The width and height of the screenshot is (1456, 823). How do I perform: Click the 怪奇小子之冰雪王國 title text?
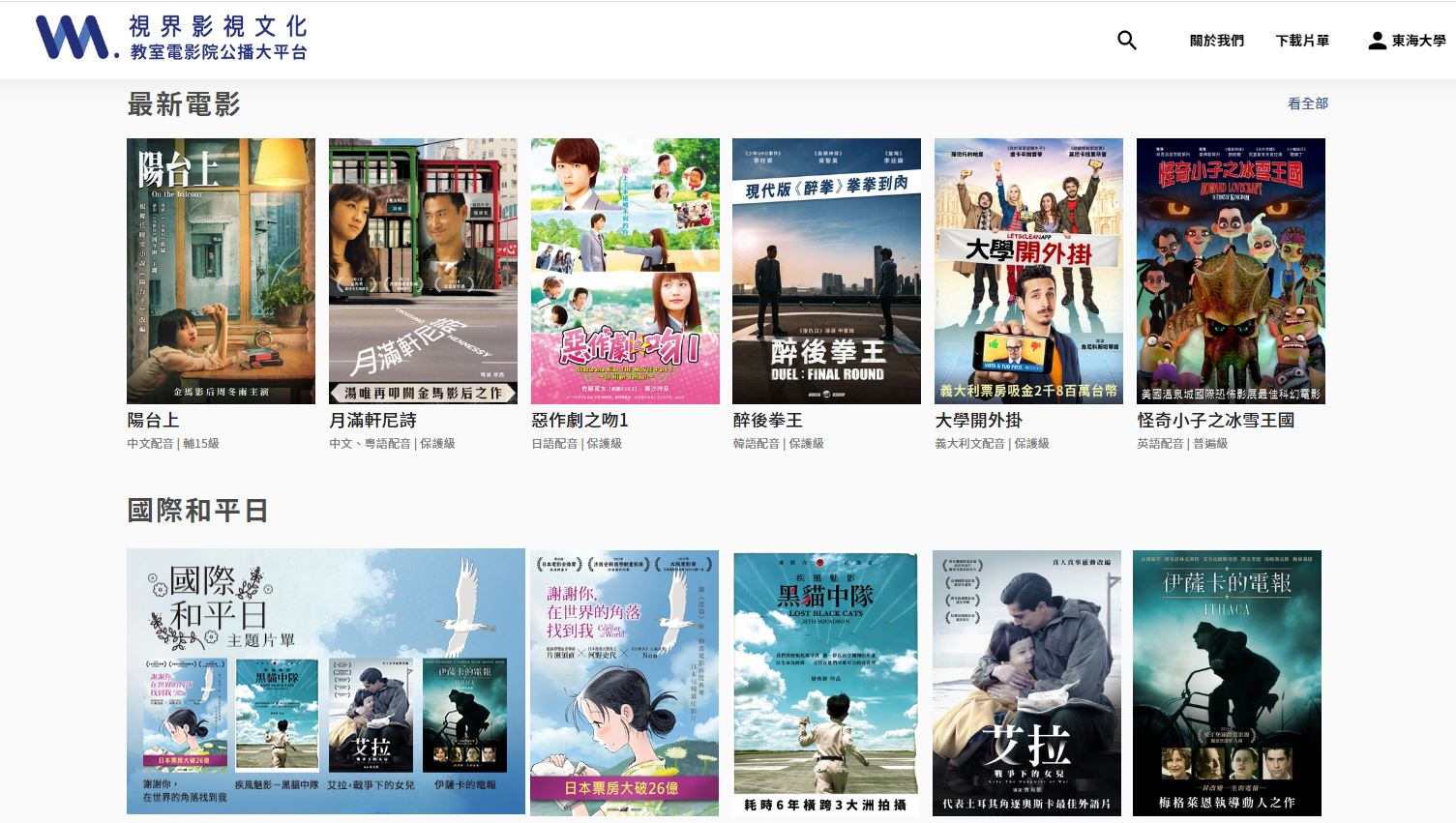(x=1215, y=421)
